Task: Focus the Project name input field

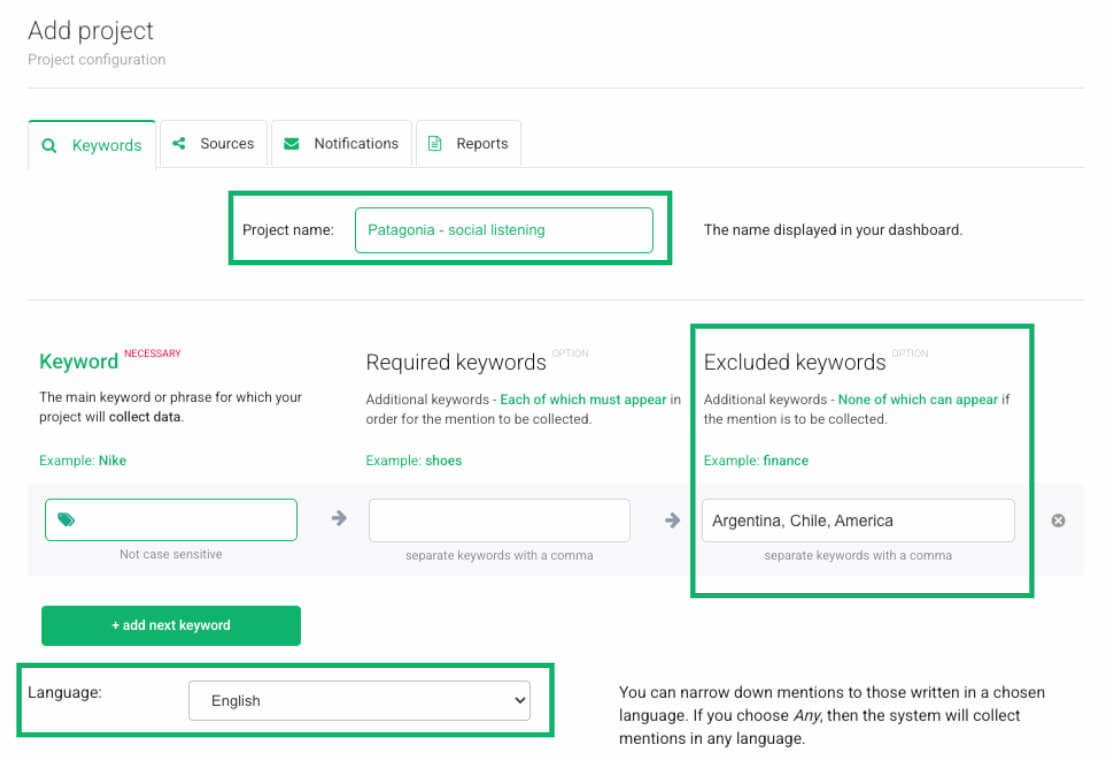Action: (504, 230)
